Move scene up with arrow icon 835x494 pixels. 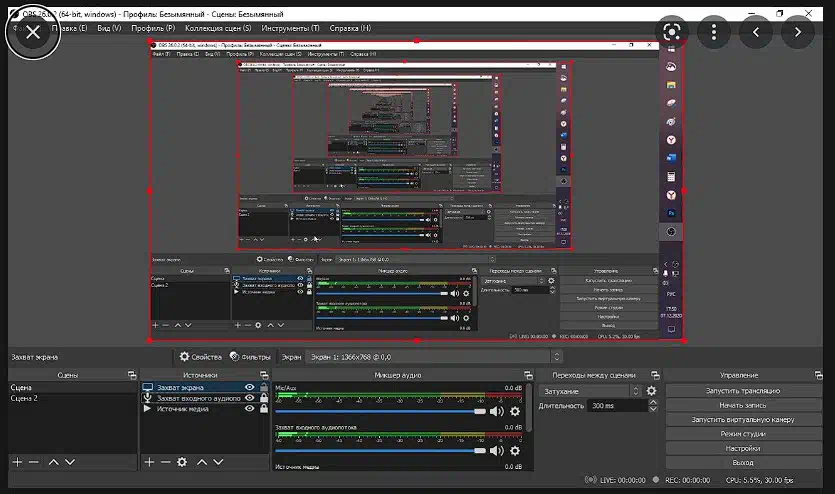[53, 462]
